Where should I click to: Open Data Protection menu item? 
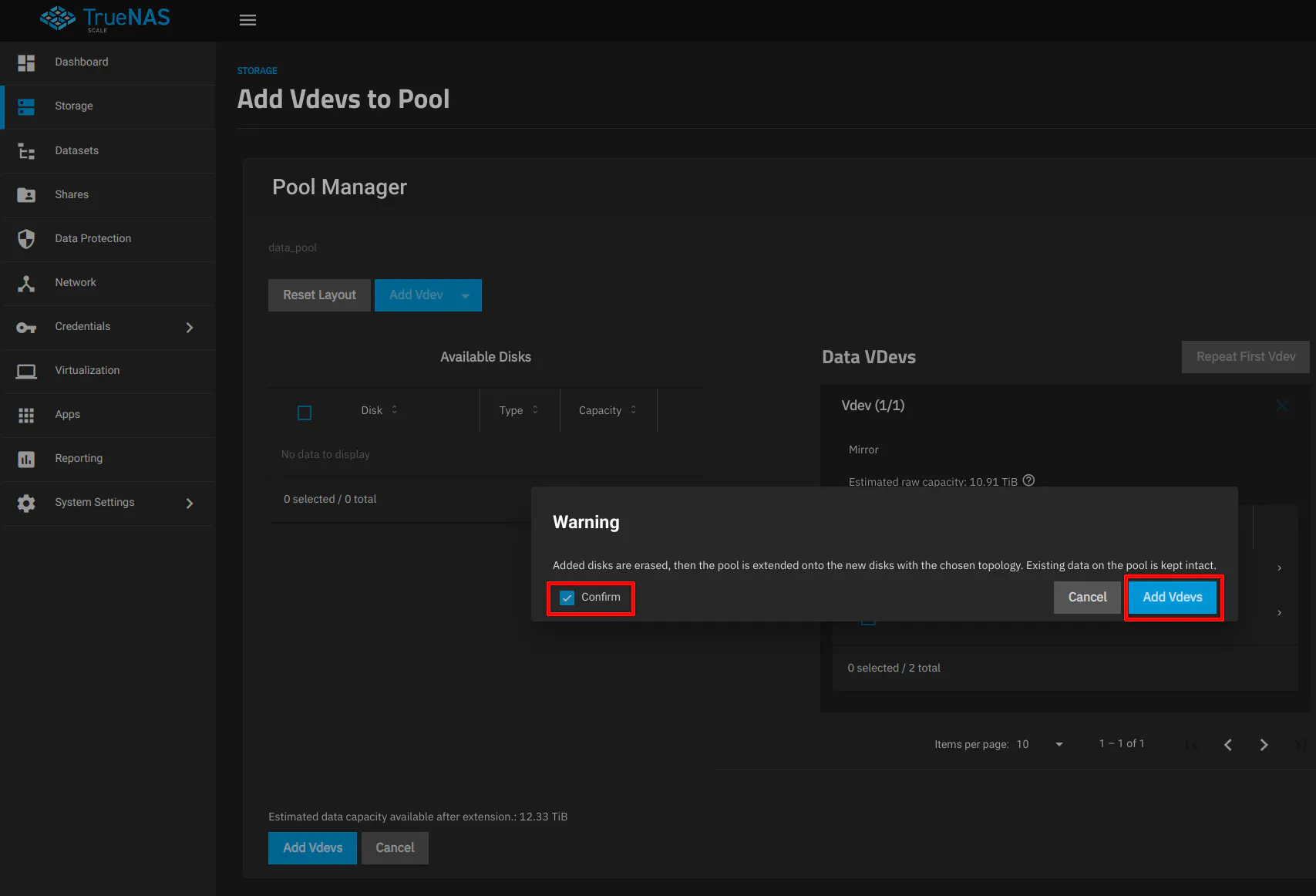pyautogui.click(x=109, y=239)
